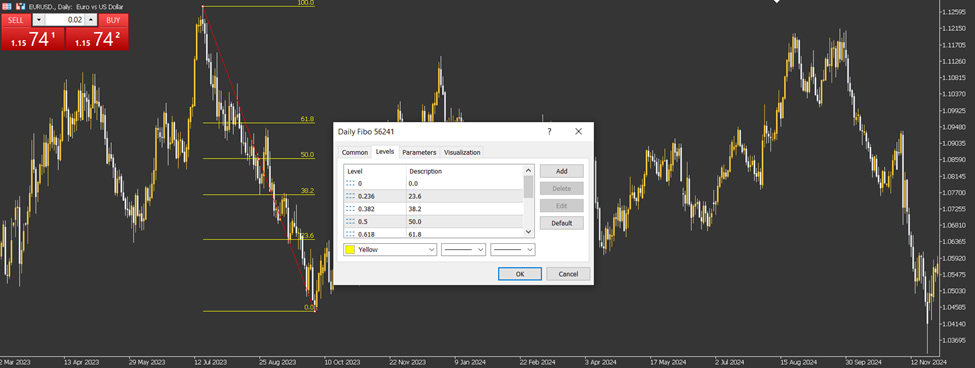Click description cell 50.0
Screen dimensions: 975x368
click(x=415, y=221)
